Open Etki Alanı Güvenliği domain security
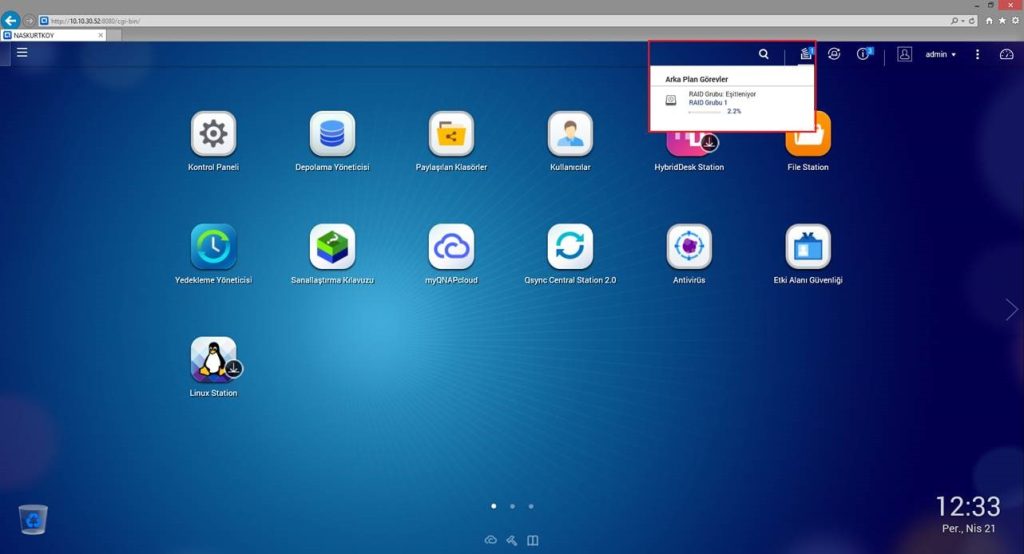Viewport: 1024px width, 554px height. (808, 246)
